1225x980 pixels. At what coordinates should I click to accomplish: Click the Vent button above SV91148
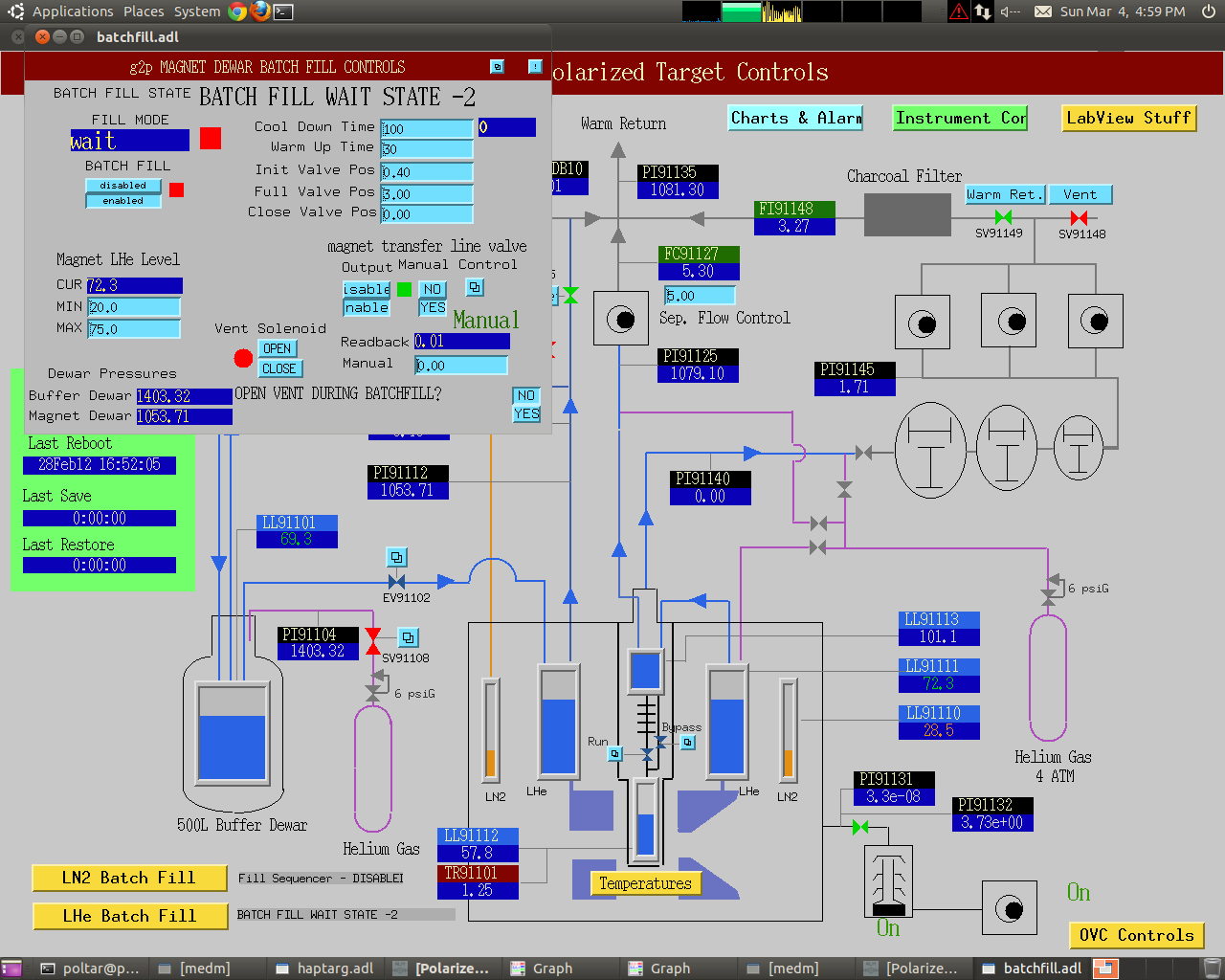point(1080,194)
